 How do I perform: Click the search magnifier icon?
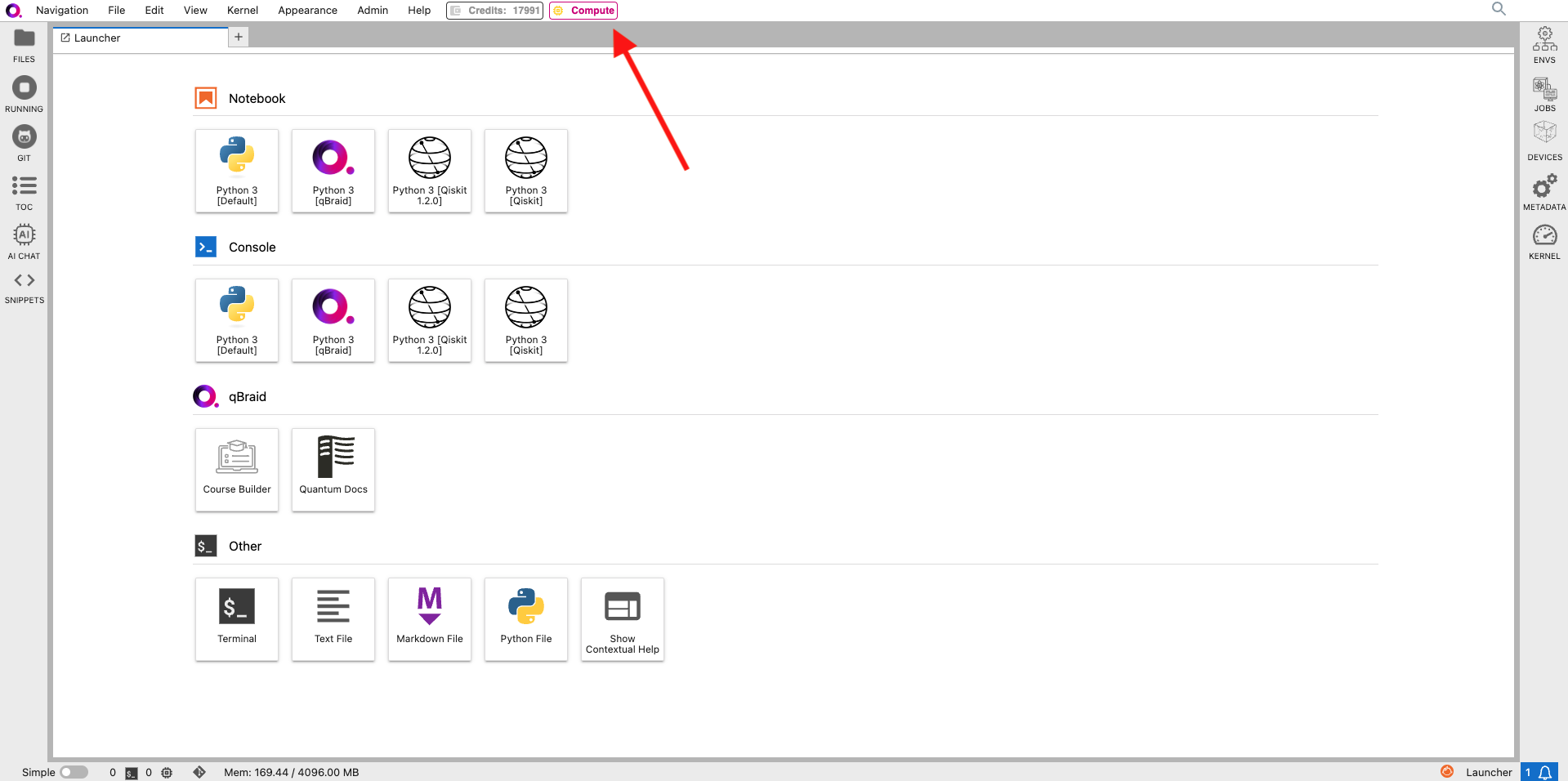(1499, 9)
